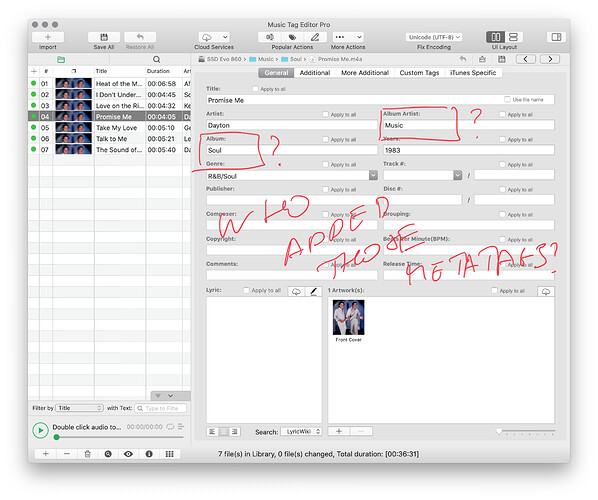Click the chevron expander below file list

[x=170, y=395]
